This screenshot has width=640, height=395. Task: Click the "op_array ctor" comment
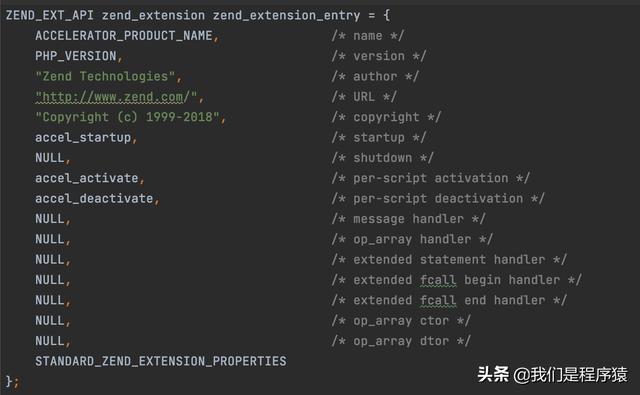click(401, 321)
